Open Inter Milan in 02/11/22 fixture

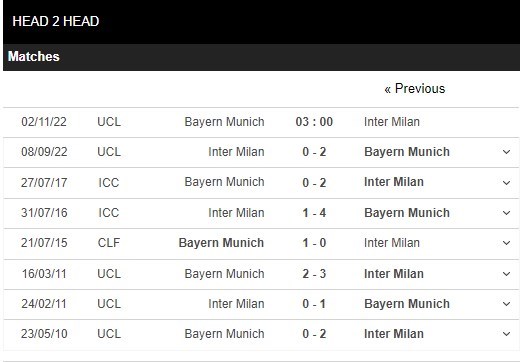click(x=392, y=122)
